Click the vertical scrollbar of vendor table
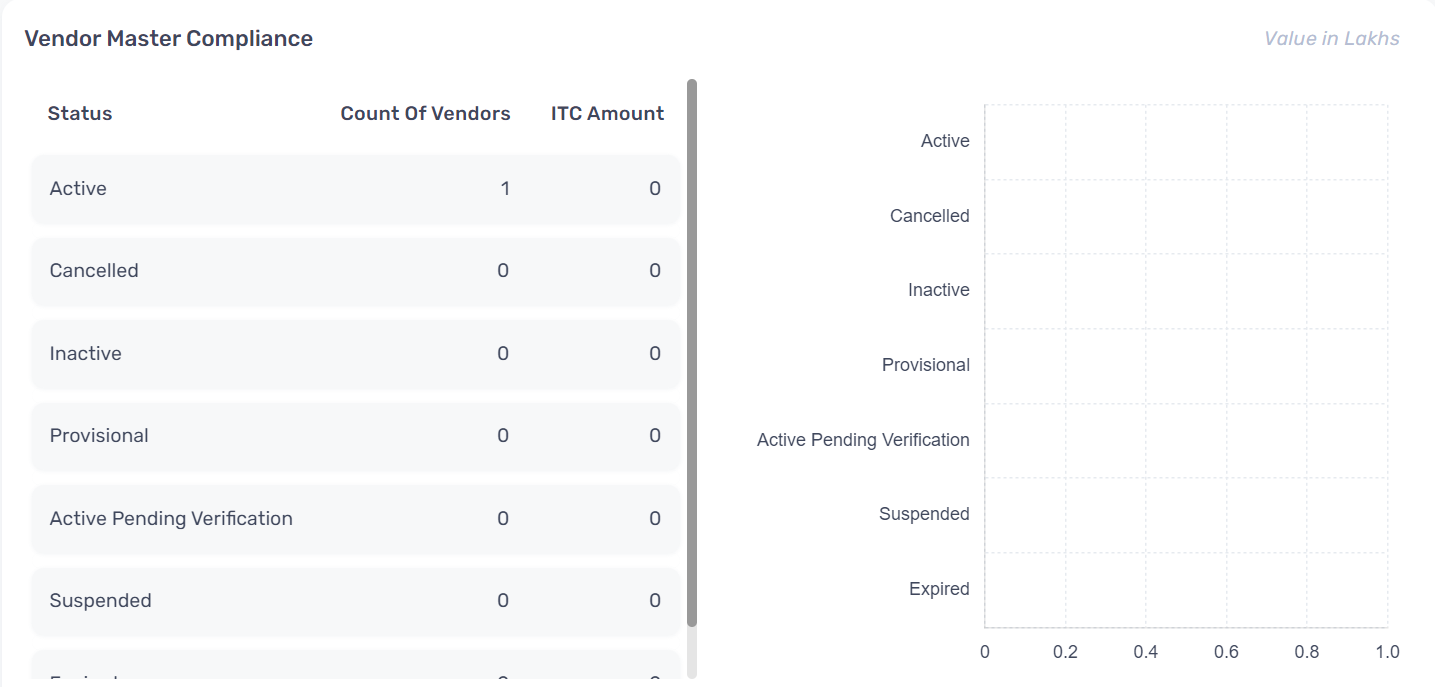Screen dimensions: 1435x687 (x=692, y=353)
